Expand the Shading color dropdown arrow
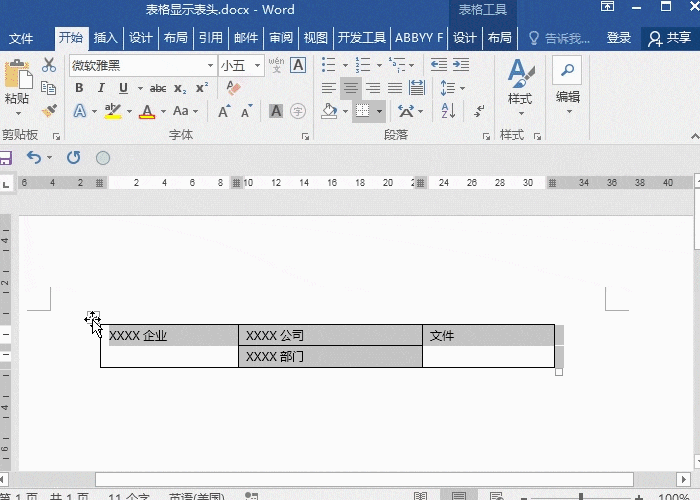The width and height of the screenshot is (700, 500). 345,111
